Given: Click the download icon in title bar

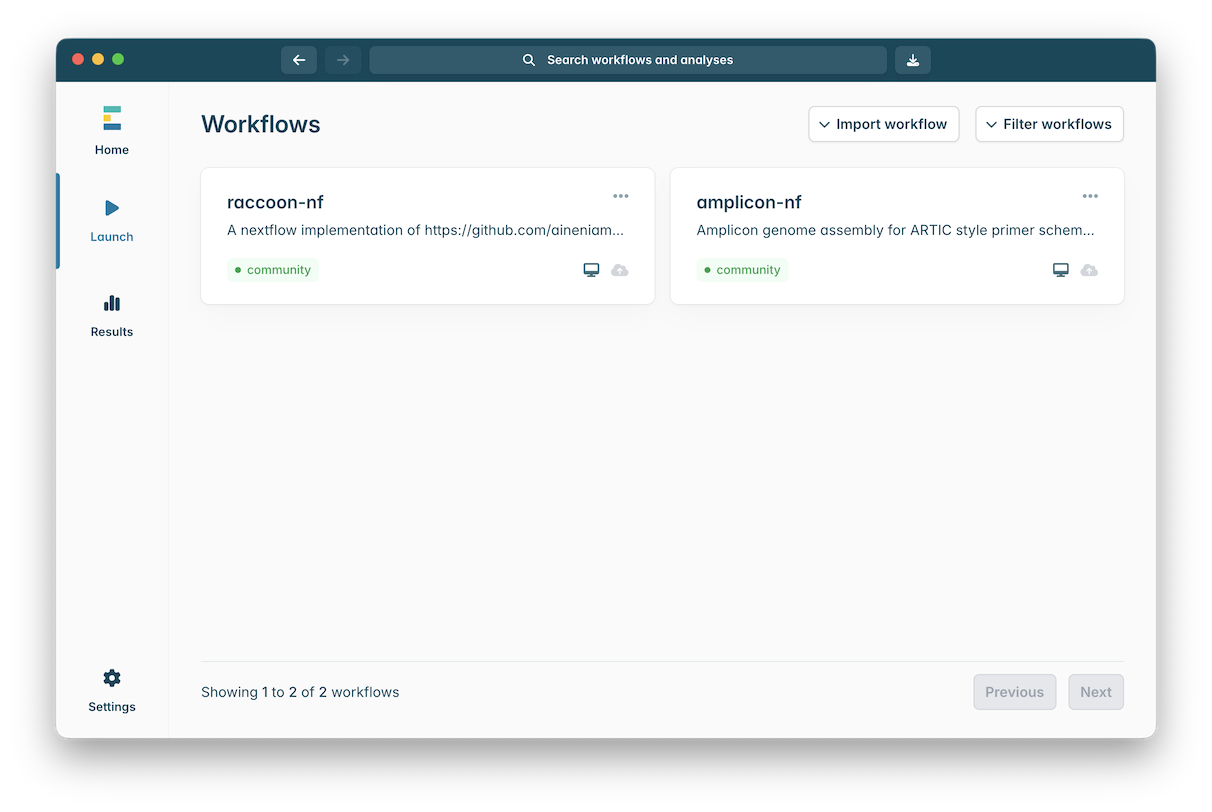Looking at the screenshot, I should tap(912, 60).
